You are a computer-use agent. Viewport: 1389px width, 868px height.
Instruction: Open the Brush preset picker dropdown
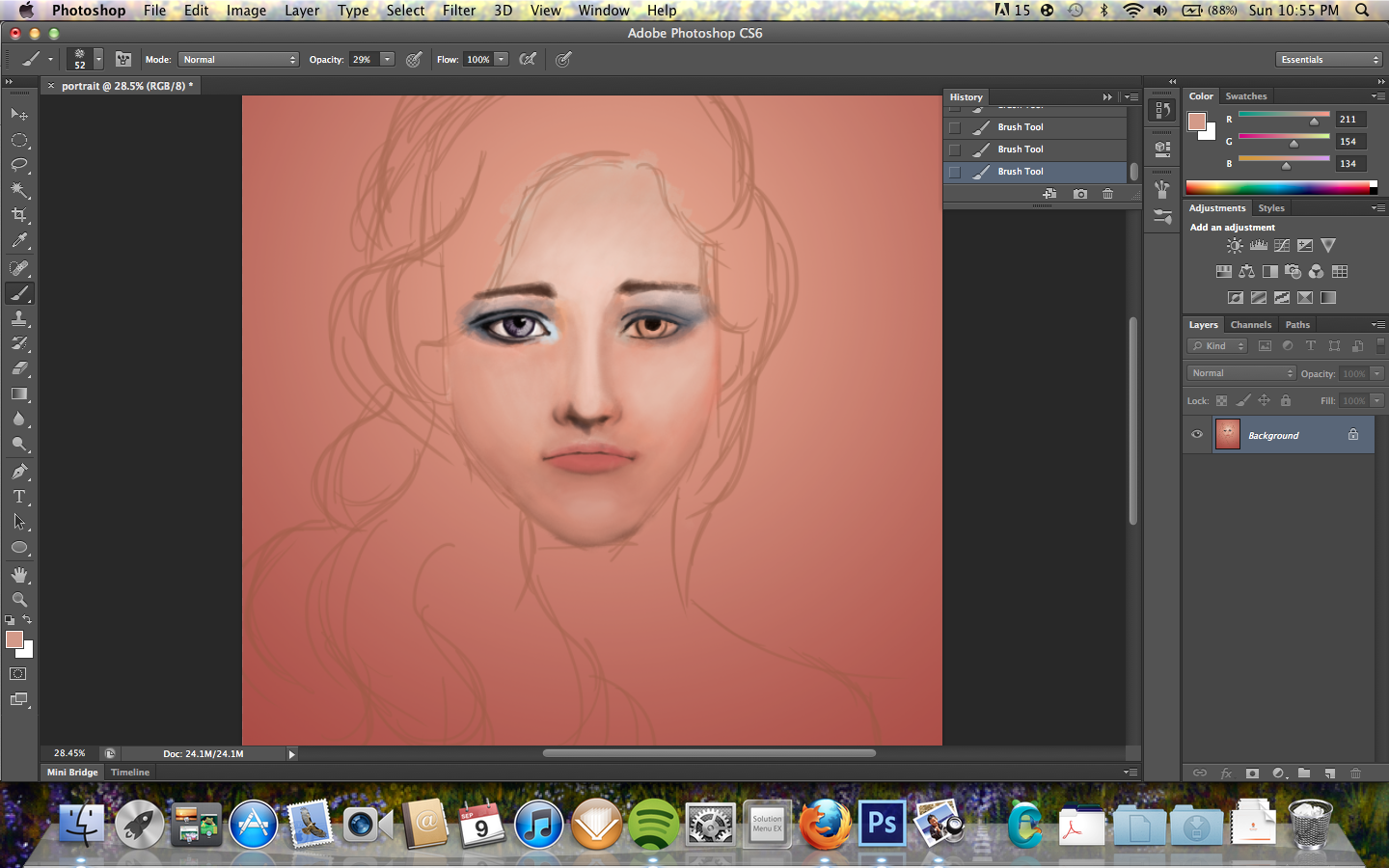pos(97,59)
